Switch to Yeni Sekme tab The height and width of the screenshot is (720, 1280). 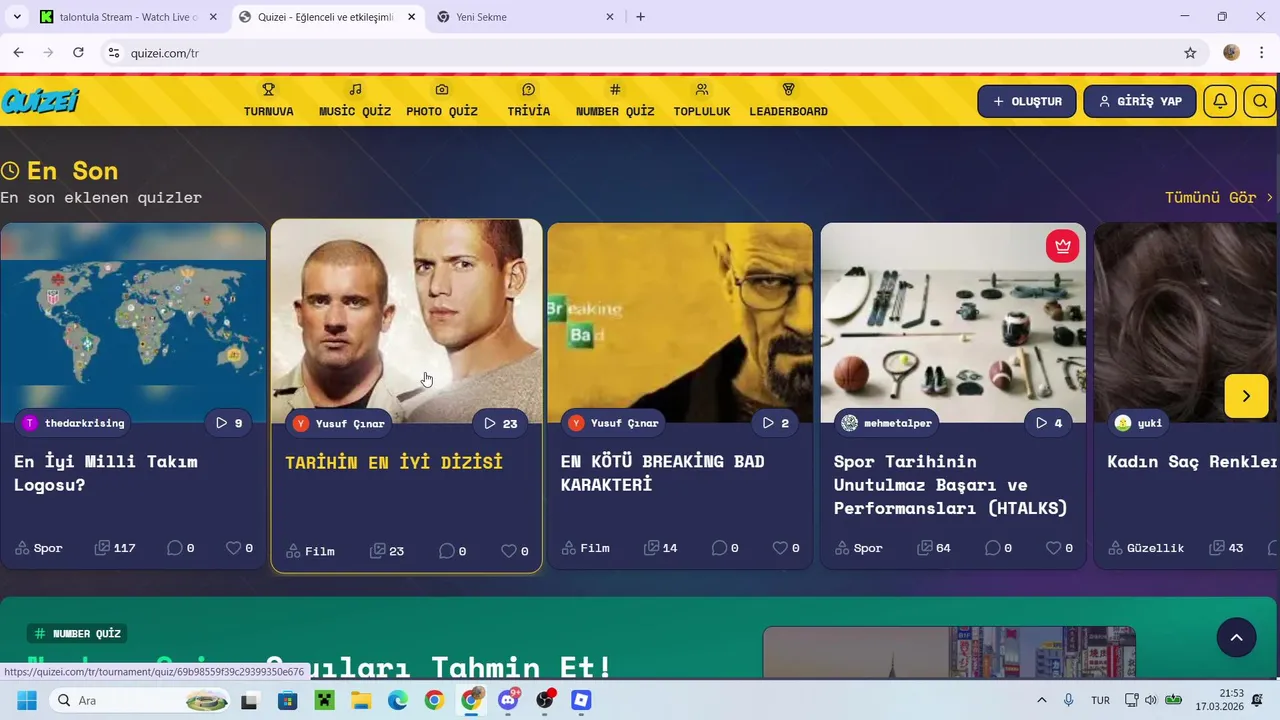pyautogui.click(x=527, y=17)
